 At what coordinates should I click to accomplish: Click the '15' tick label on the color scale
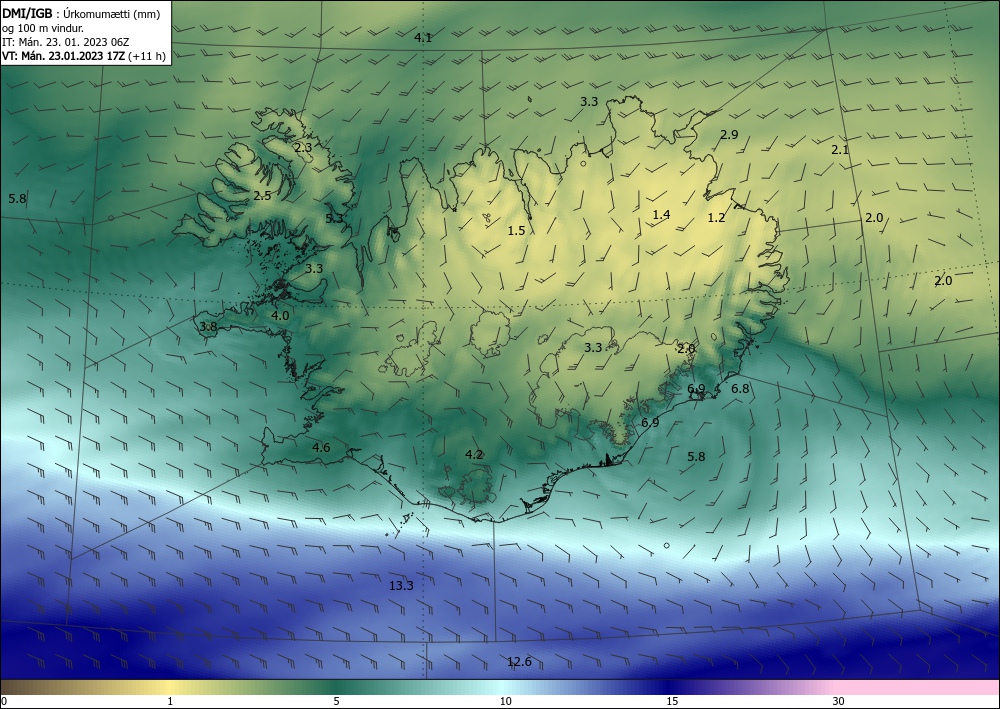[x=672, y=701]
